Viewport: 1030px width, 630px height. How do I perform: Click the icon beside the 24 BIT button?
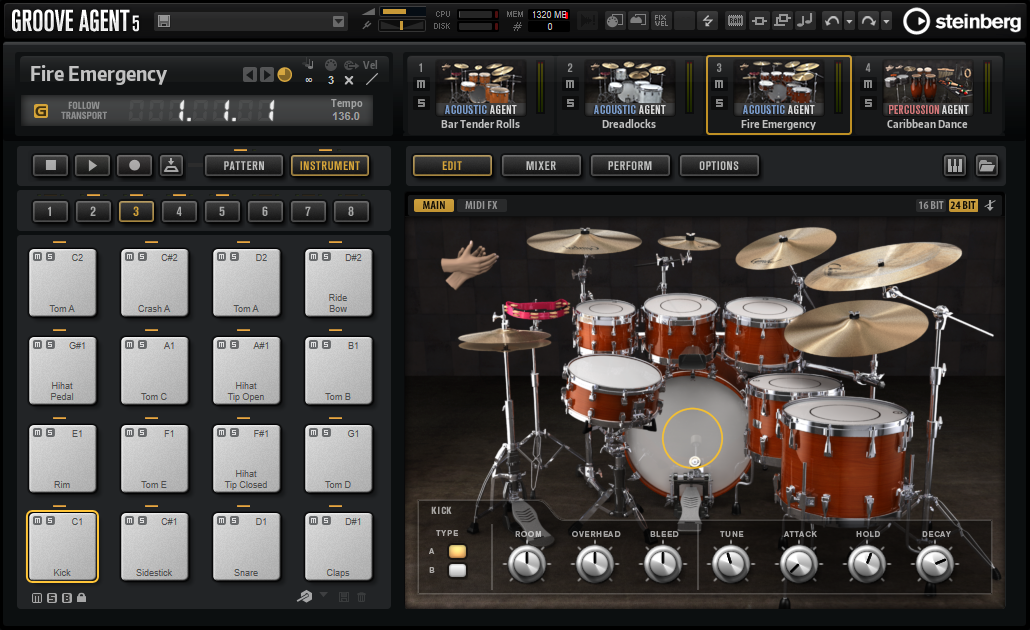[990, 206]
